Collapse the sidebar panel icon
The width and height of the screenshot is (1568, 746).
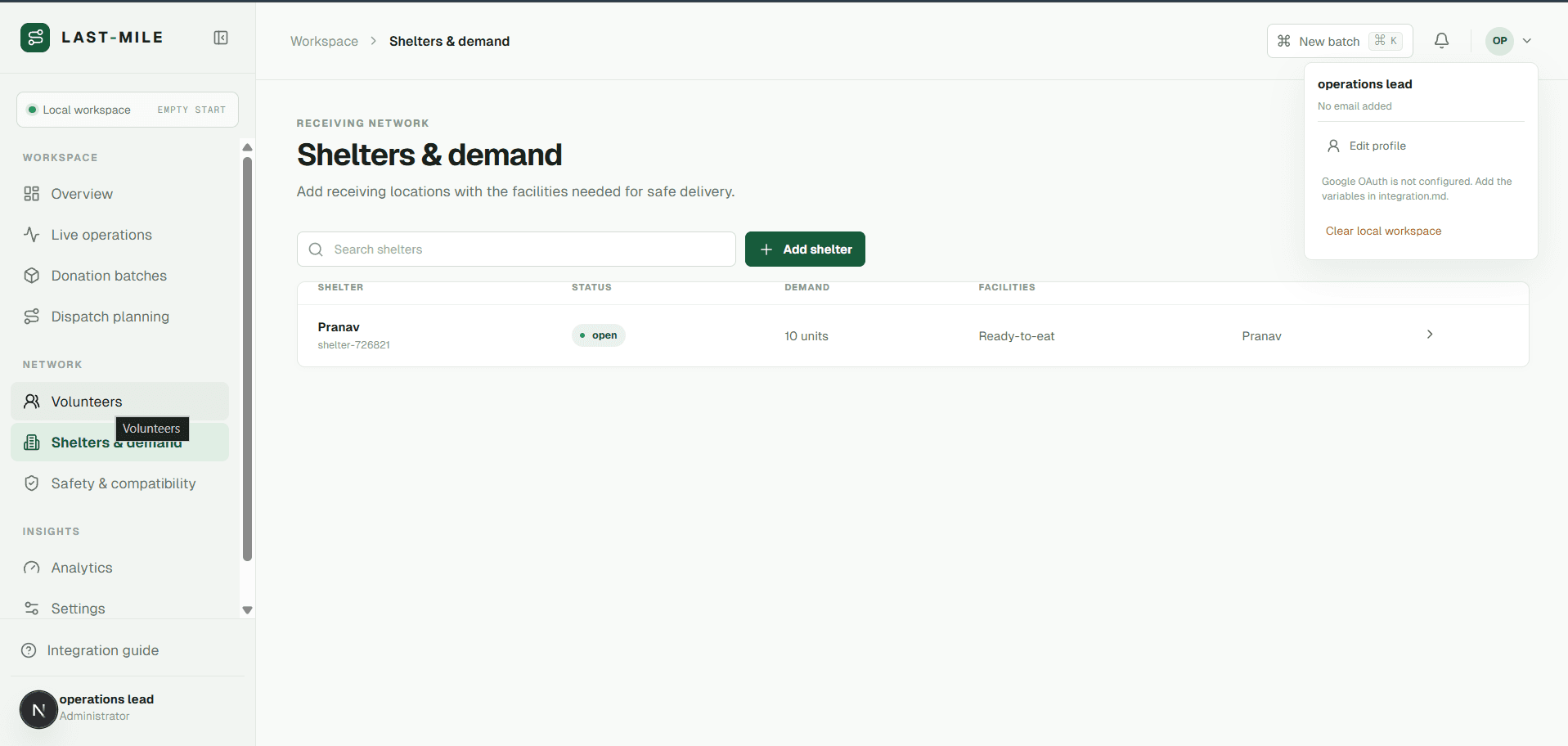pos(221,38)
